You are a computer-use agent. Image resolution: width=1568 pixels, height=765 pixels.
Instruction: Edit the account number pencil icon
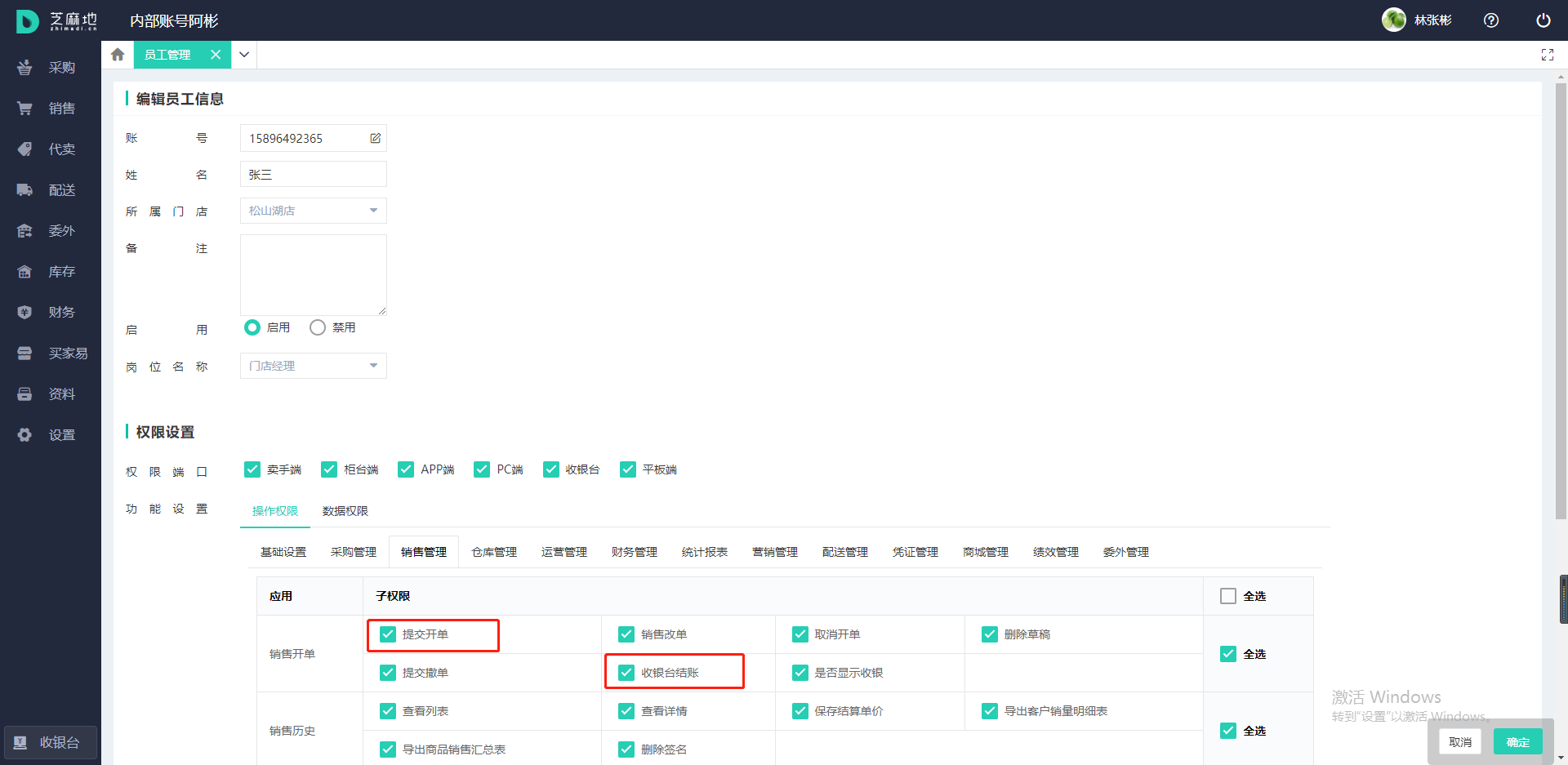[x=376, y=138]
